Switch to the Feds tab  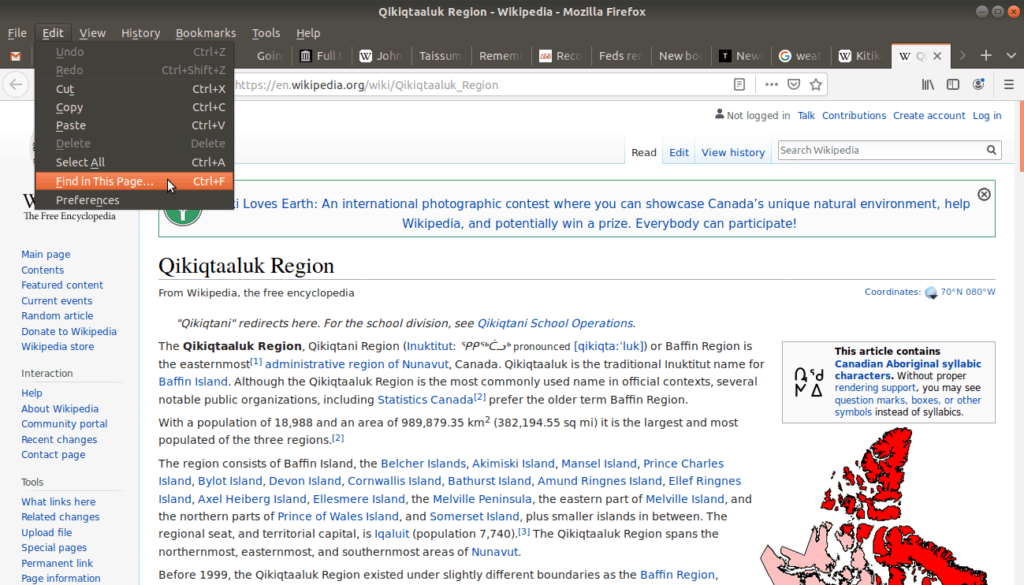(620, 56)
